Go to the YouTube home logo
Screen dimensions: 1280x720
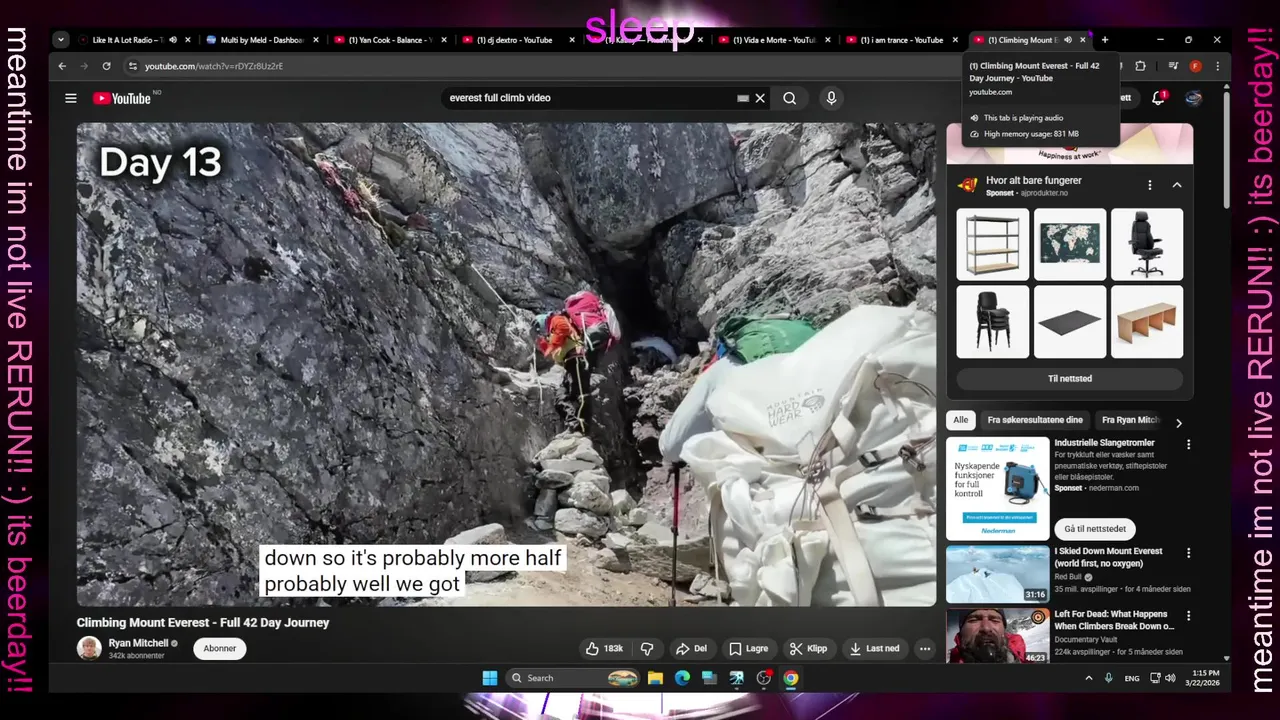pos(122,98)
